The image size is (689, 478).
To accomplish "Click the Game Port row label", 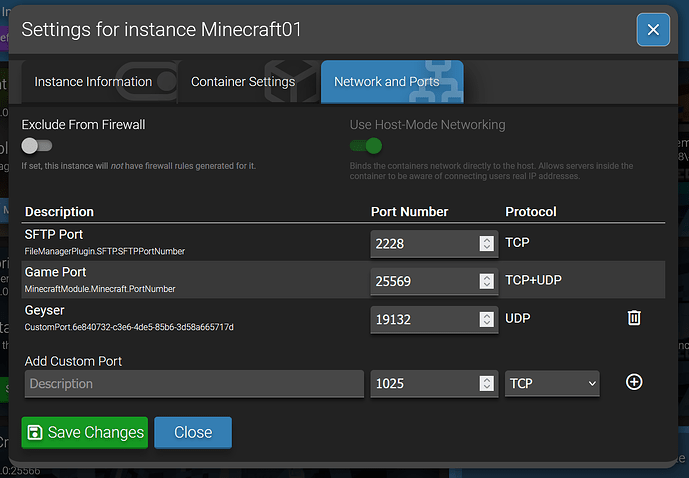I will [x=55, y=272].
